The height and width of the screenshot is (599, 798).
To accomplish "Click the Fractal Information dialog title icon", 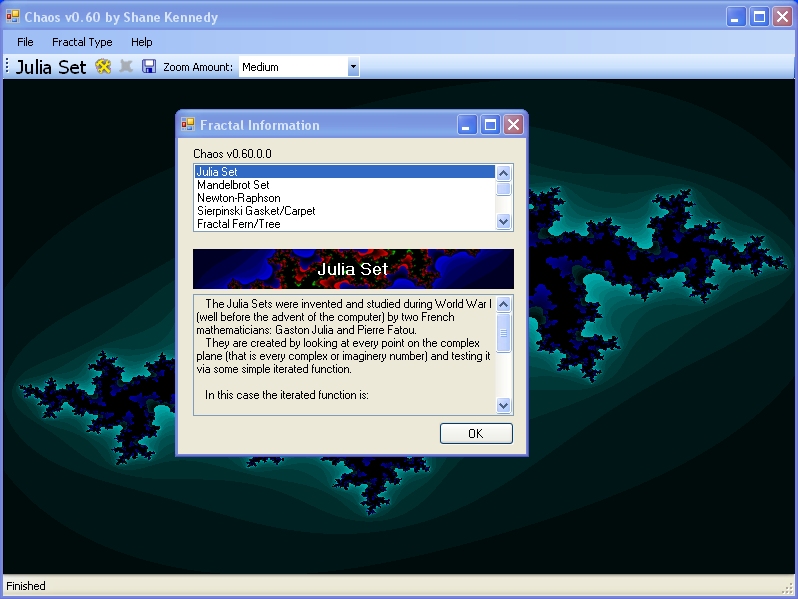I will tap(188, 125).
